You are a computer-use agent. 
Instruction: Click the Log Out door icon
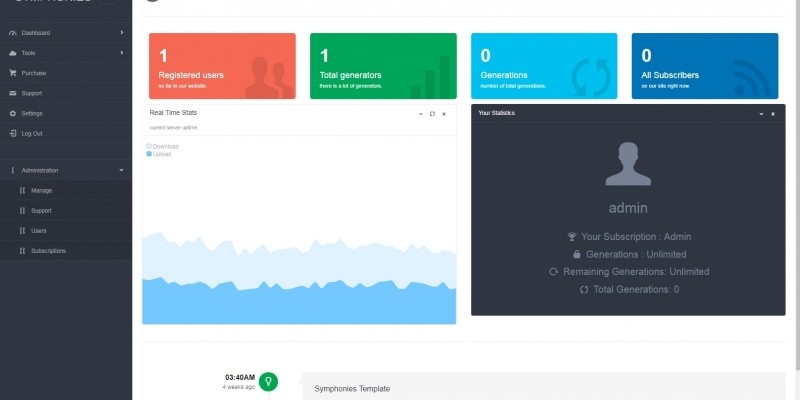click(12, 133)
